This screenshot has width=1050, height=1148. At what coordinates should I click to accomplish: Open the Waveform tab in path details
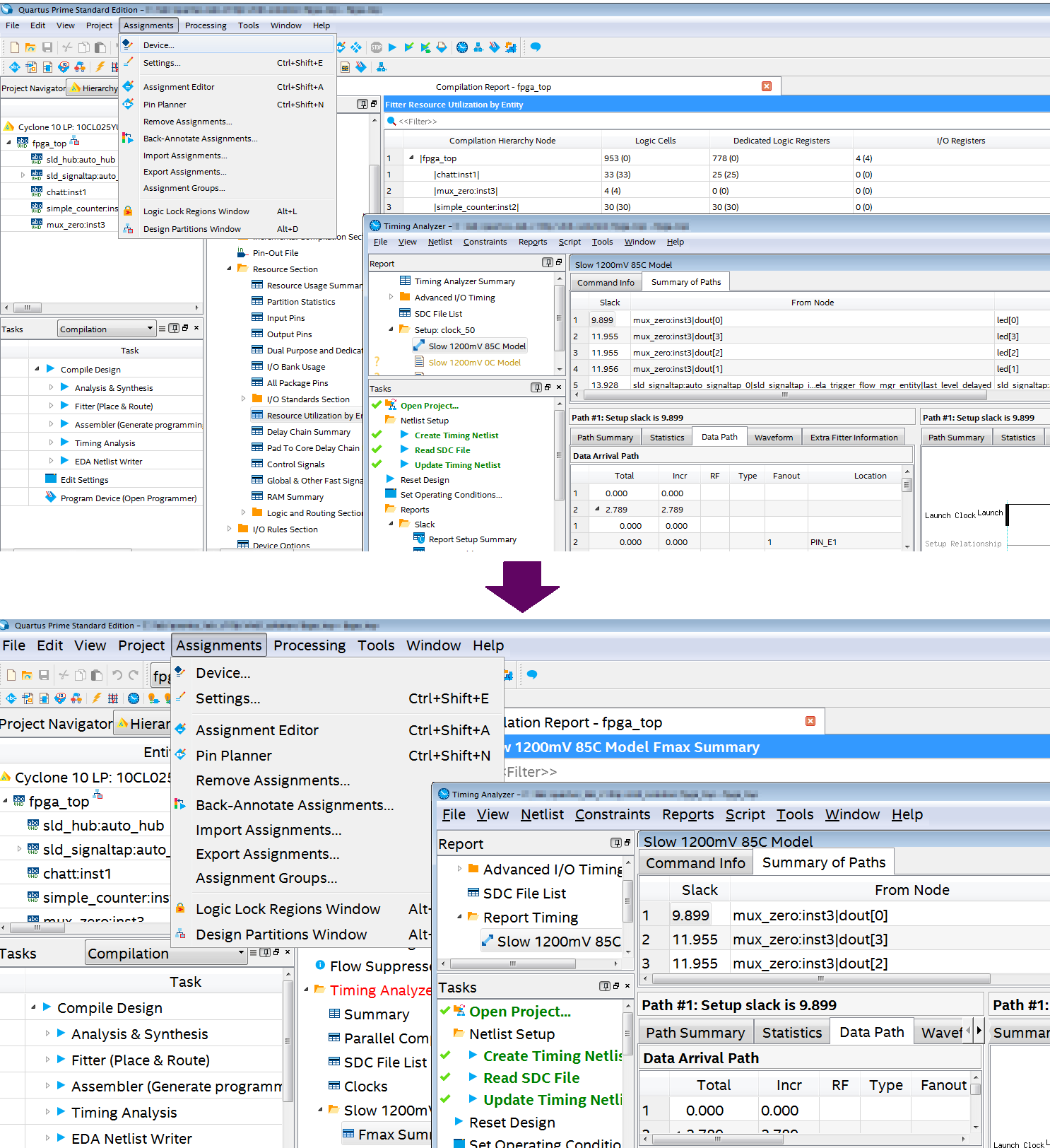(x=773, y=438)
